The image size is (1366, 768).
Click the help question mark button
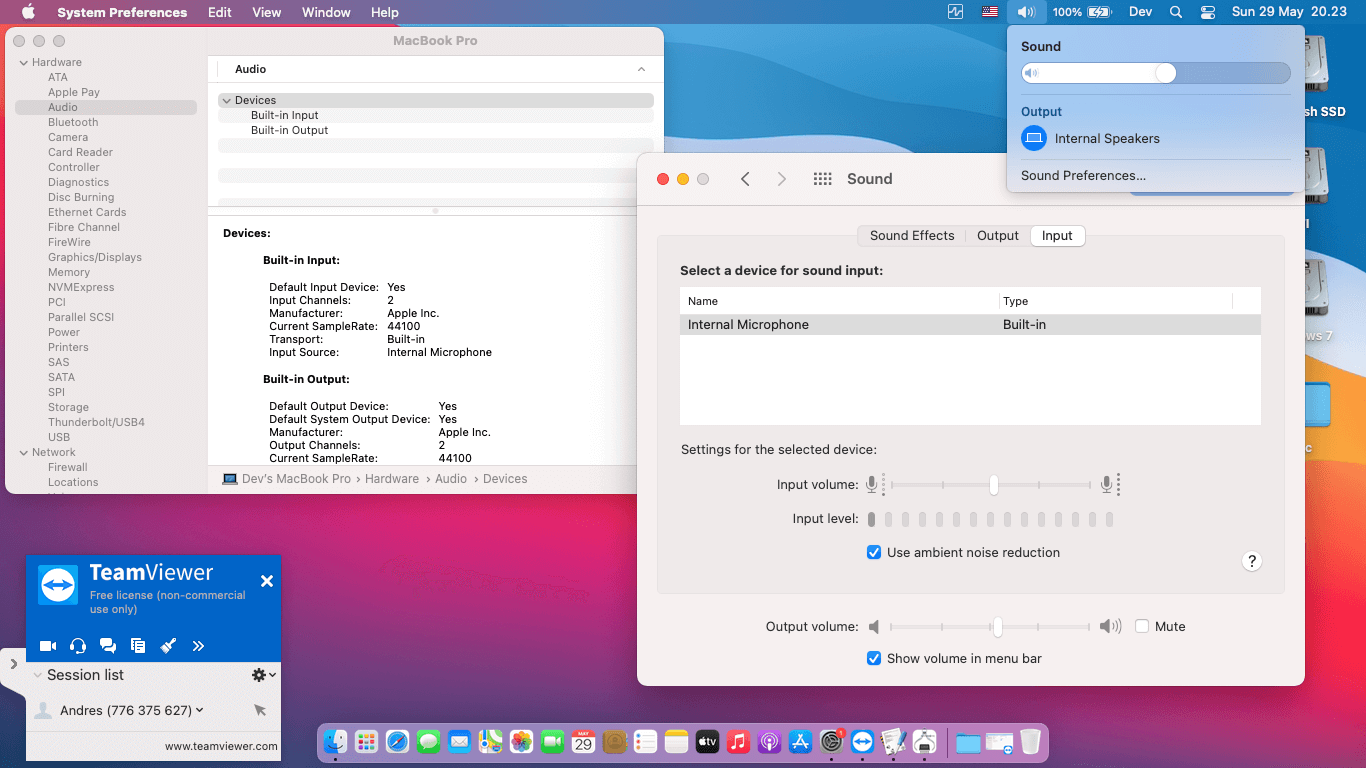pyautogui.click(x=1251, y=561)
